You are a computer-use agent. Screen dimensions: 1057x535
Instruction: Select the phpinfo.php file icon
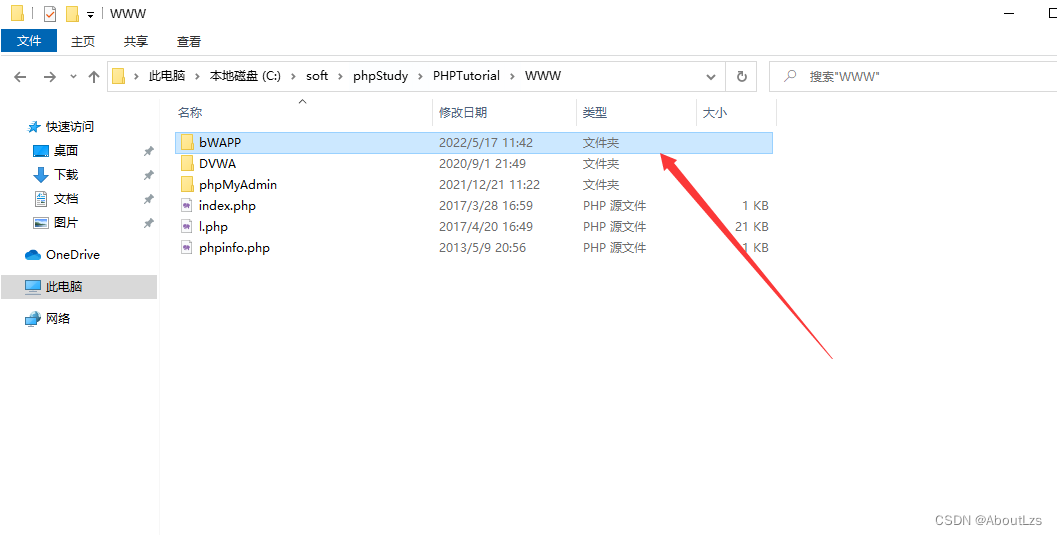[x=187, y=247]
